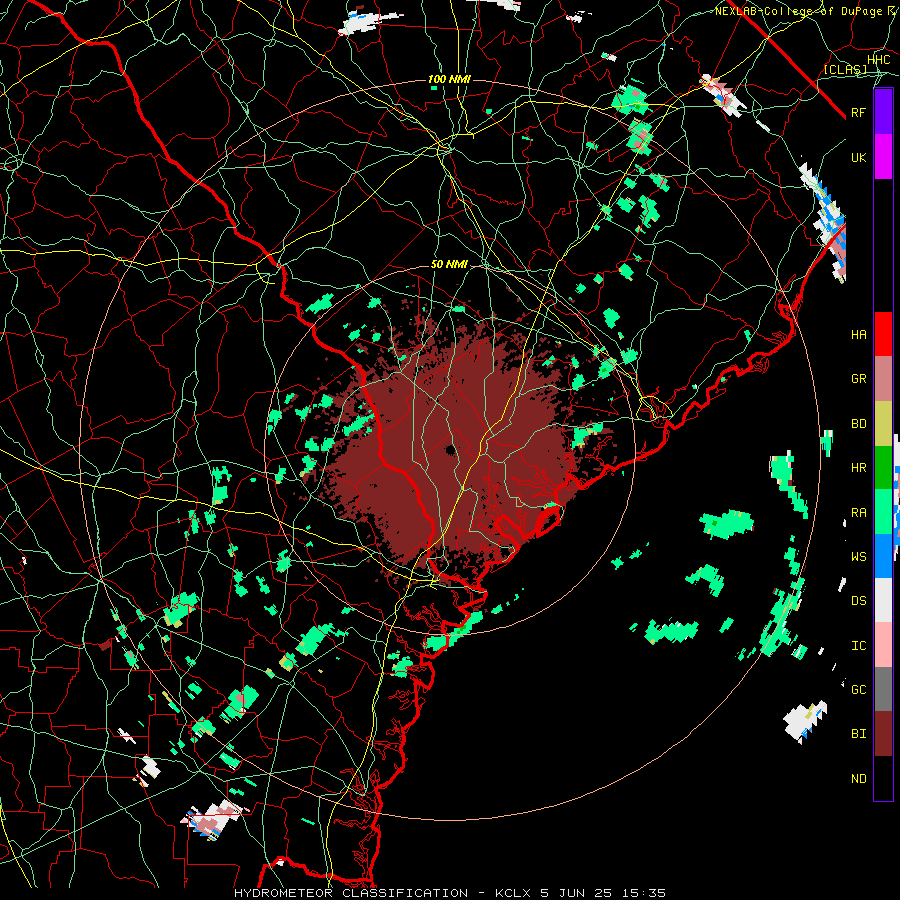Click the white DS legend color swatch
This screenshot has width=900, height=900.
[883, 600]
